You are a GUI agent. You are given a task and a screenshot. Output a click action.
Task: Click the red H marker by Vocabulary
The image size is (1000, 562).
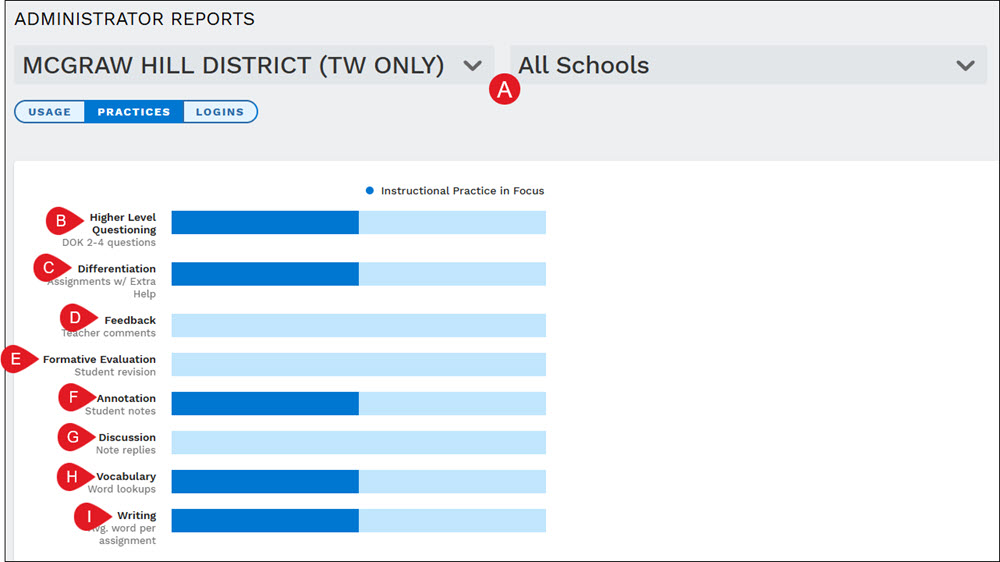(75, 477)
